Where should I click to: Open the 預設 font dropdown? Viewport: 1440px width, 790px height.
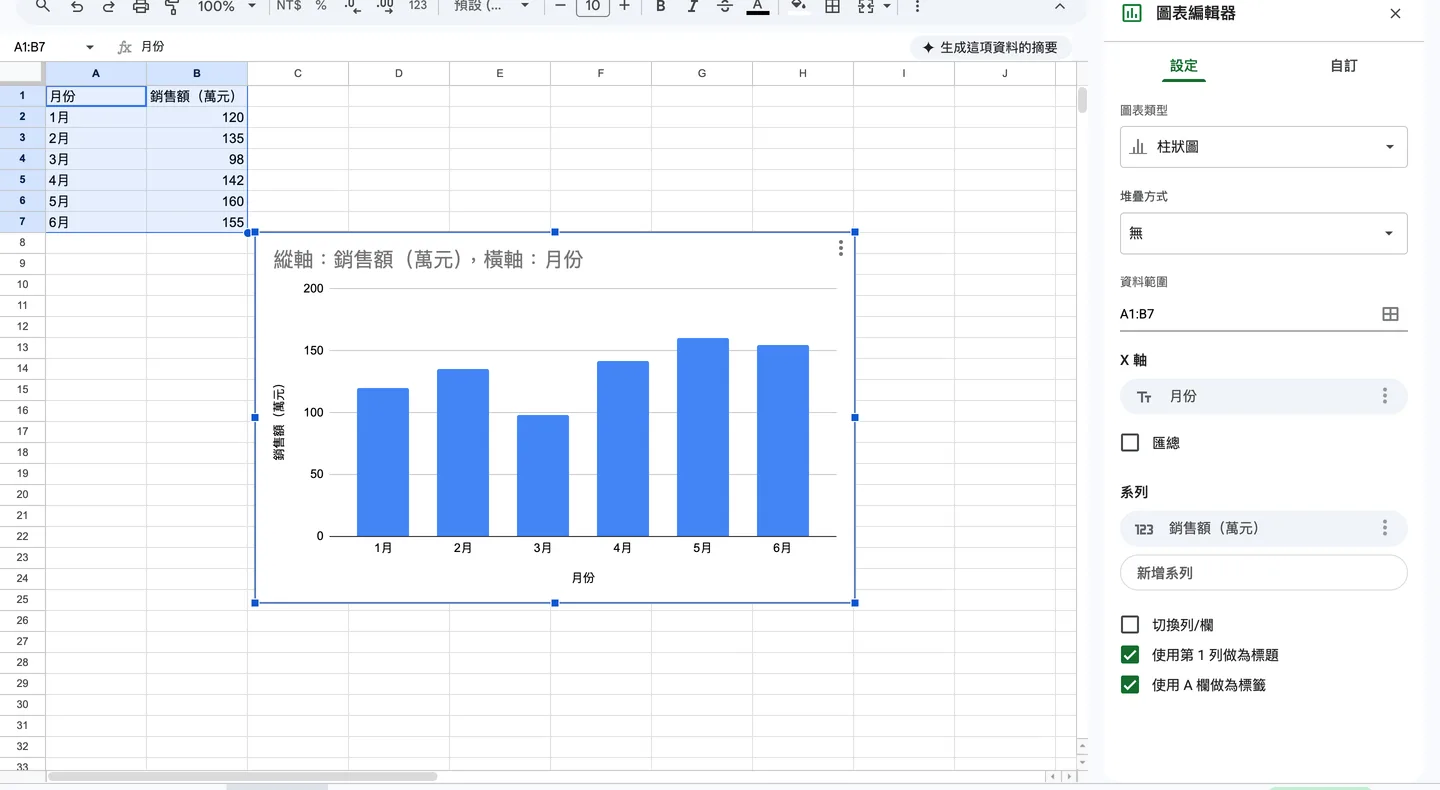[491, 6]
